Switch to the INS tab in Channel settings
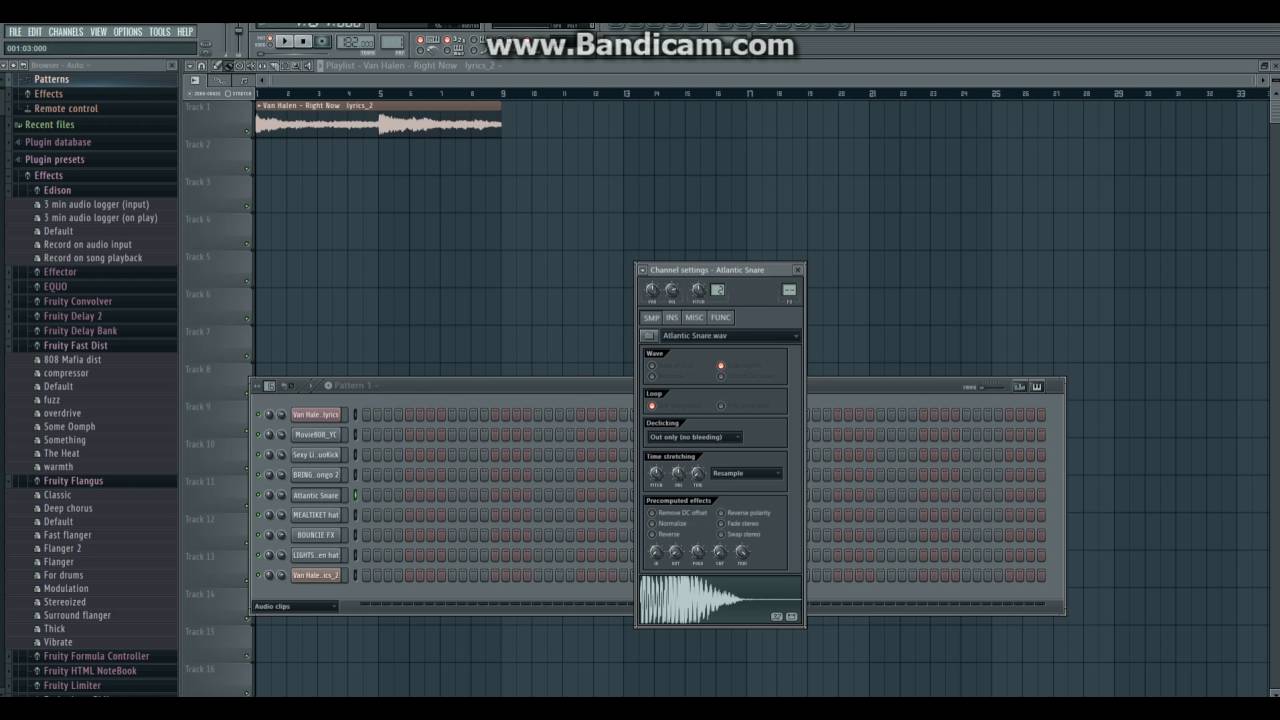This screenshot has height=720, width=1280. (672, 317)
